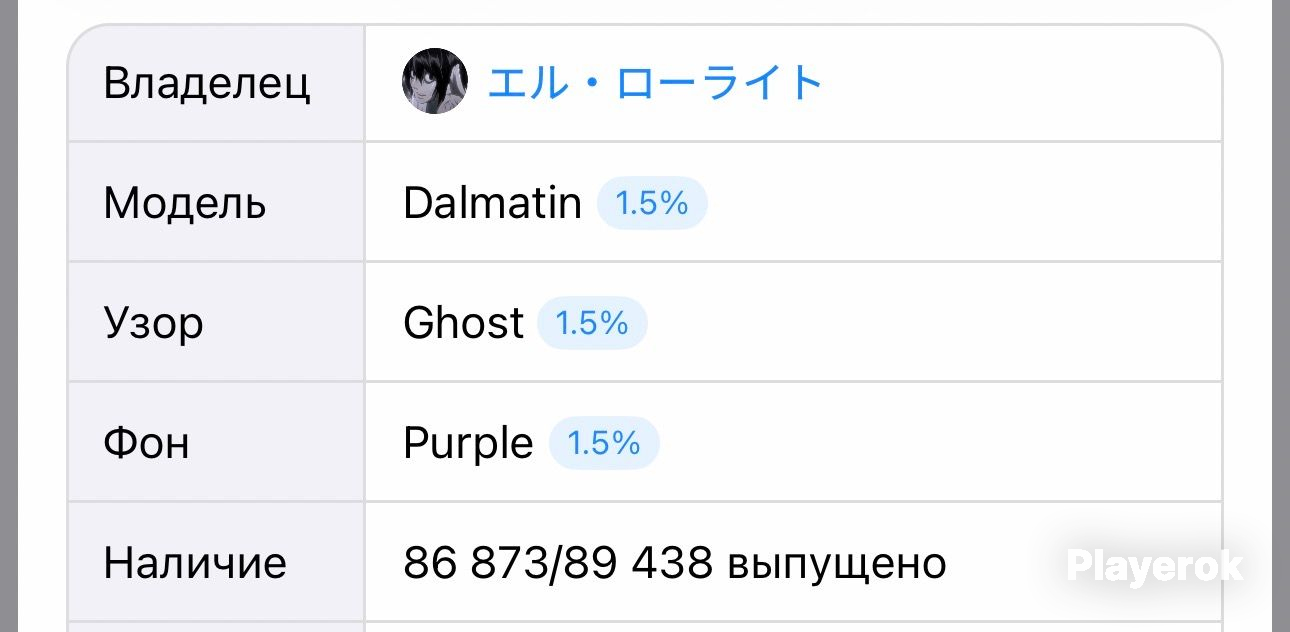The height and width of the screenshot is (632, 1290).
Task: Click the Playerok watermark logo
Action: [1154, 566]
